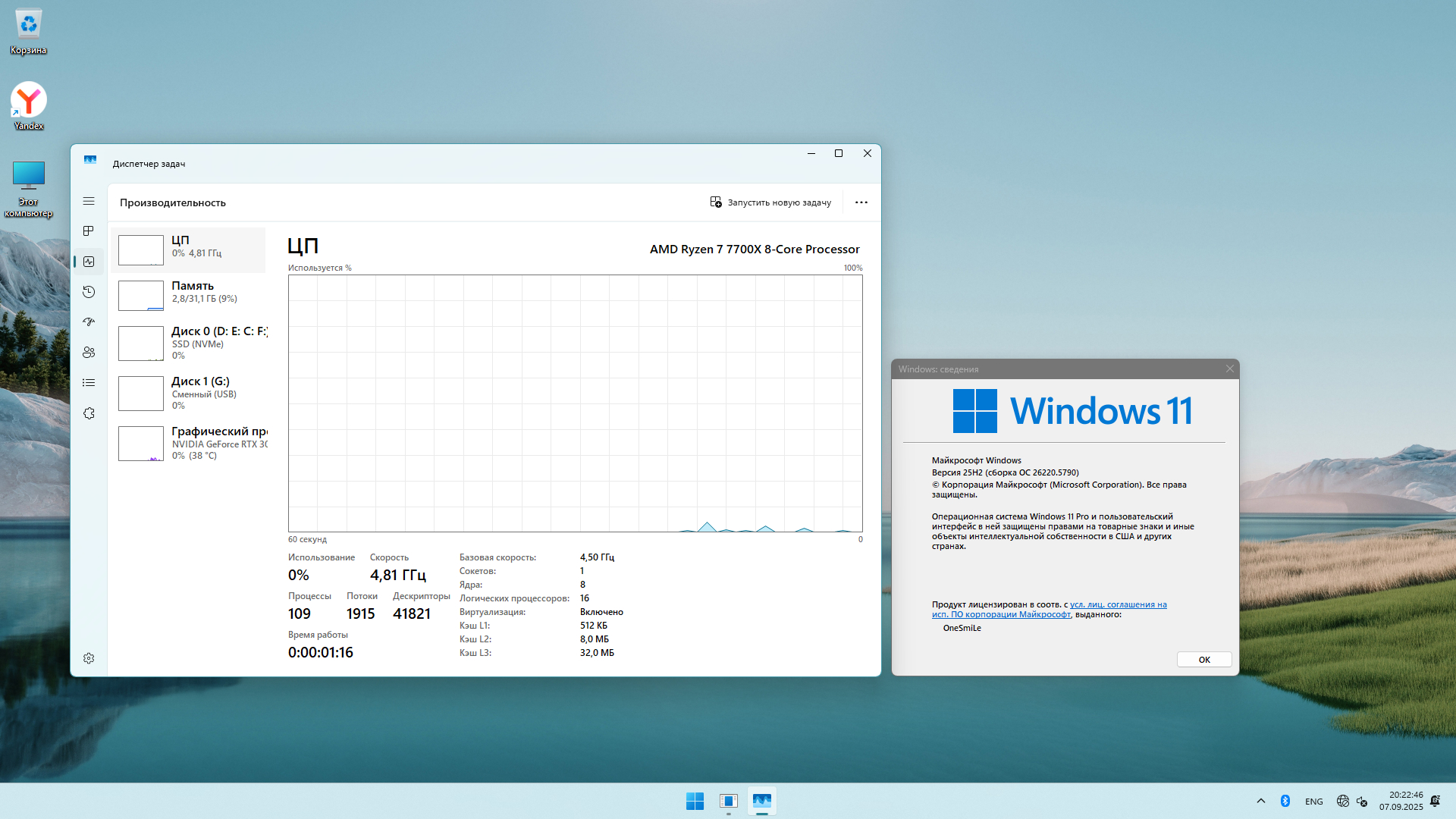Open the three-dot more options menu

(x=861, y=202)
